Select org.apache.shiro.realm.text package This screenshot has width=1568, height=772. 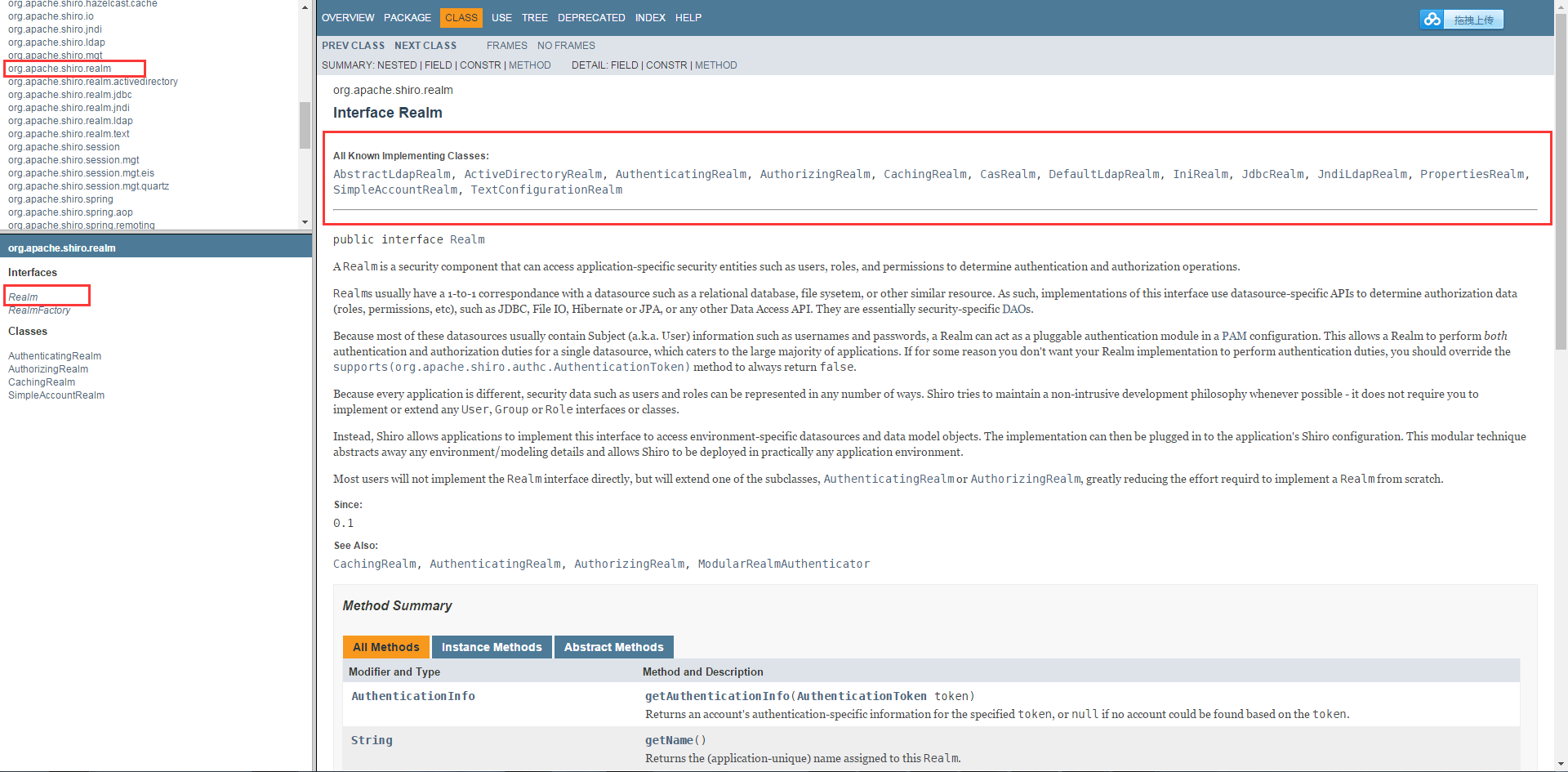(69, 134)
